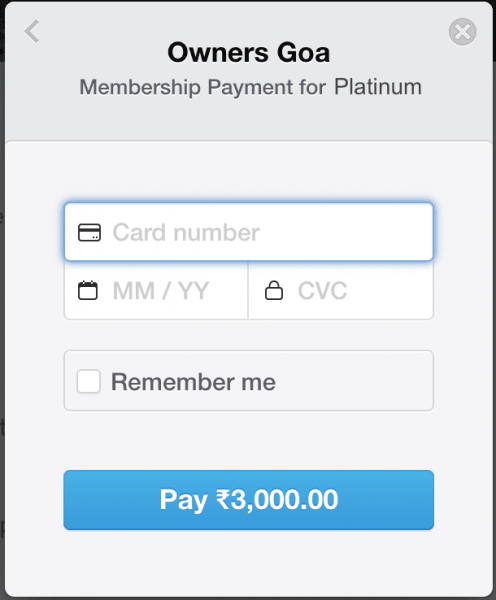Close the payment dialog with the X icon
This screenshot has width=496, height=600.
click(462, 32)
